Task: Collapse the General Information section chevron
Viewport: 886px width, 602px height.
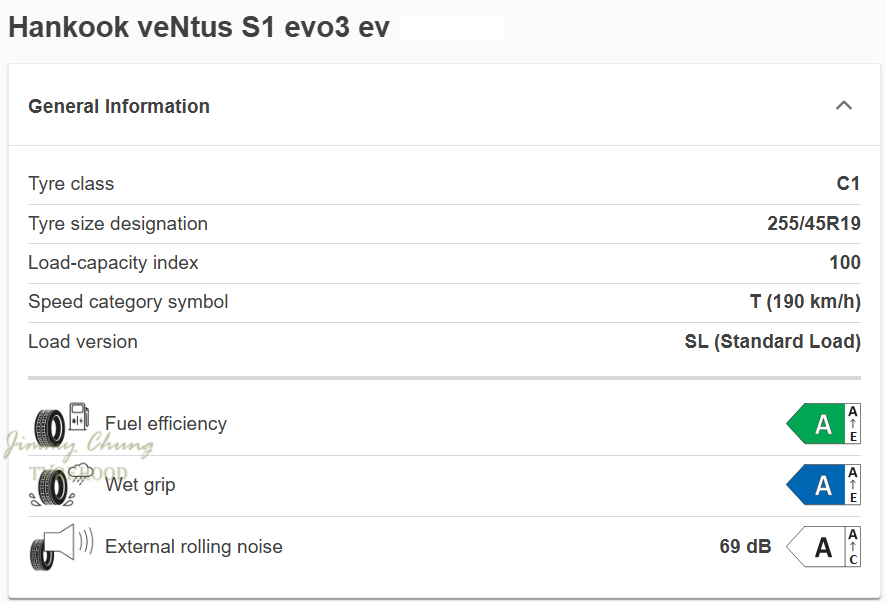Action: pos(844,105)
